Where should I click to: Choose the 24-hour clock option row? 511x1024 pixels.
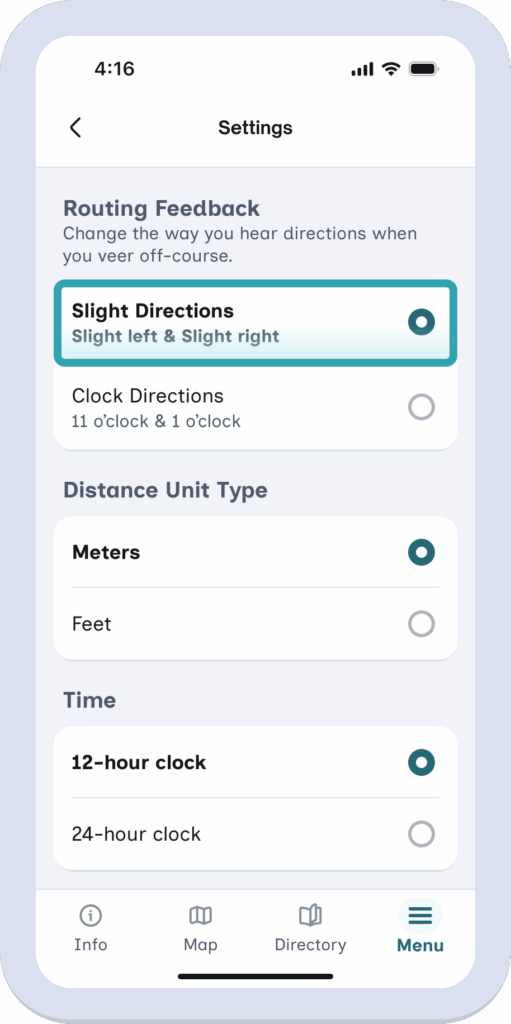(x=256, y=835)
